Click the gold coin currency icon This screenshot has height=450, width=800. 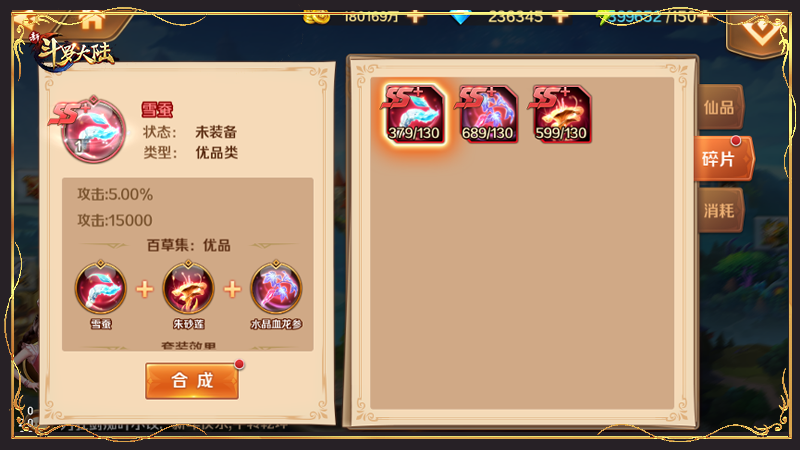(x=316, y=18)
